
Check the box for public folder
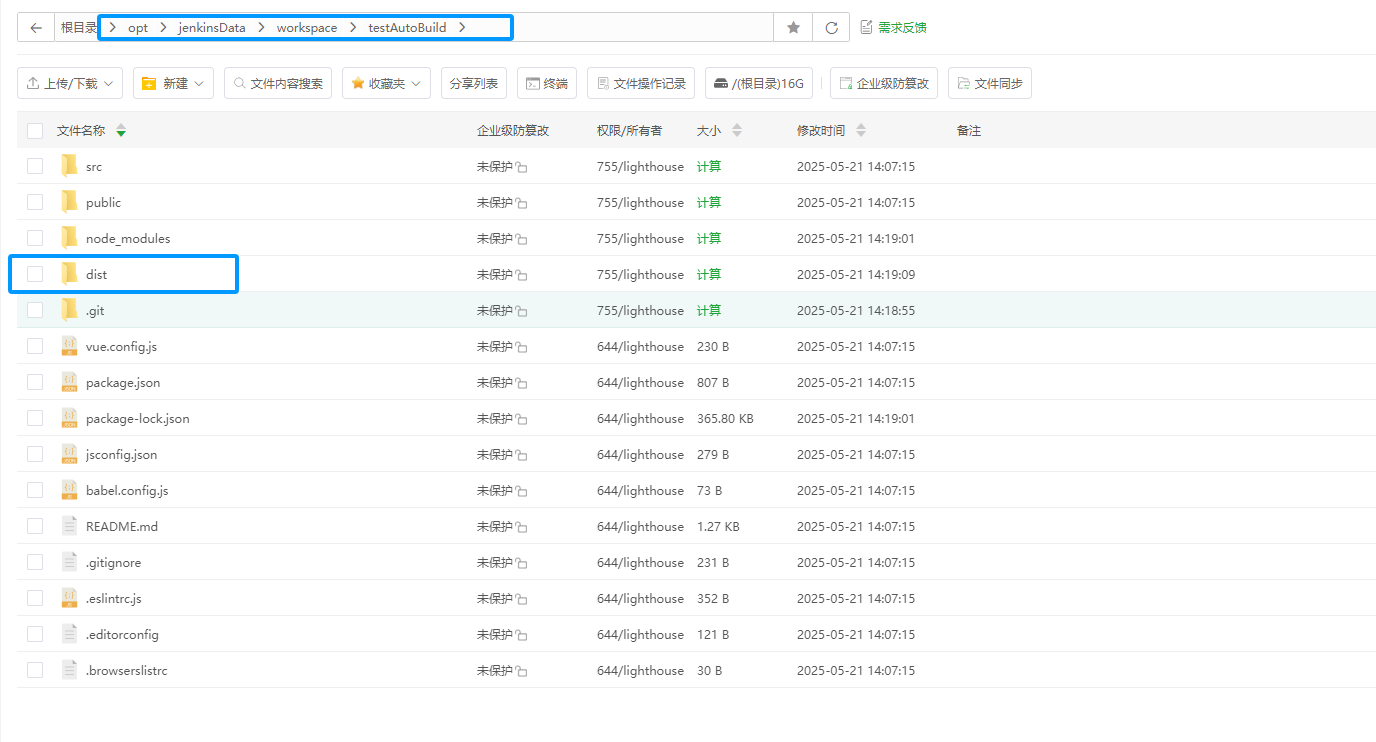point(35,202)
